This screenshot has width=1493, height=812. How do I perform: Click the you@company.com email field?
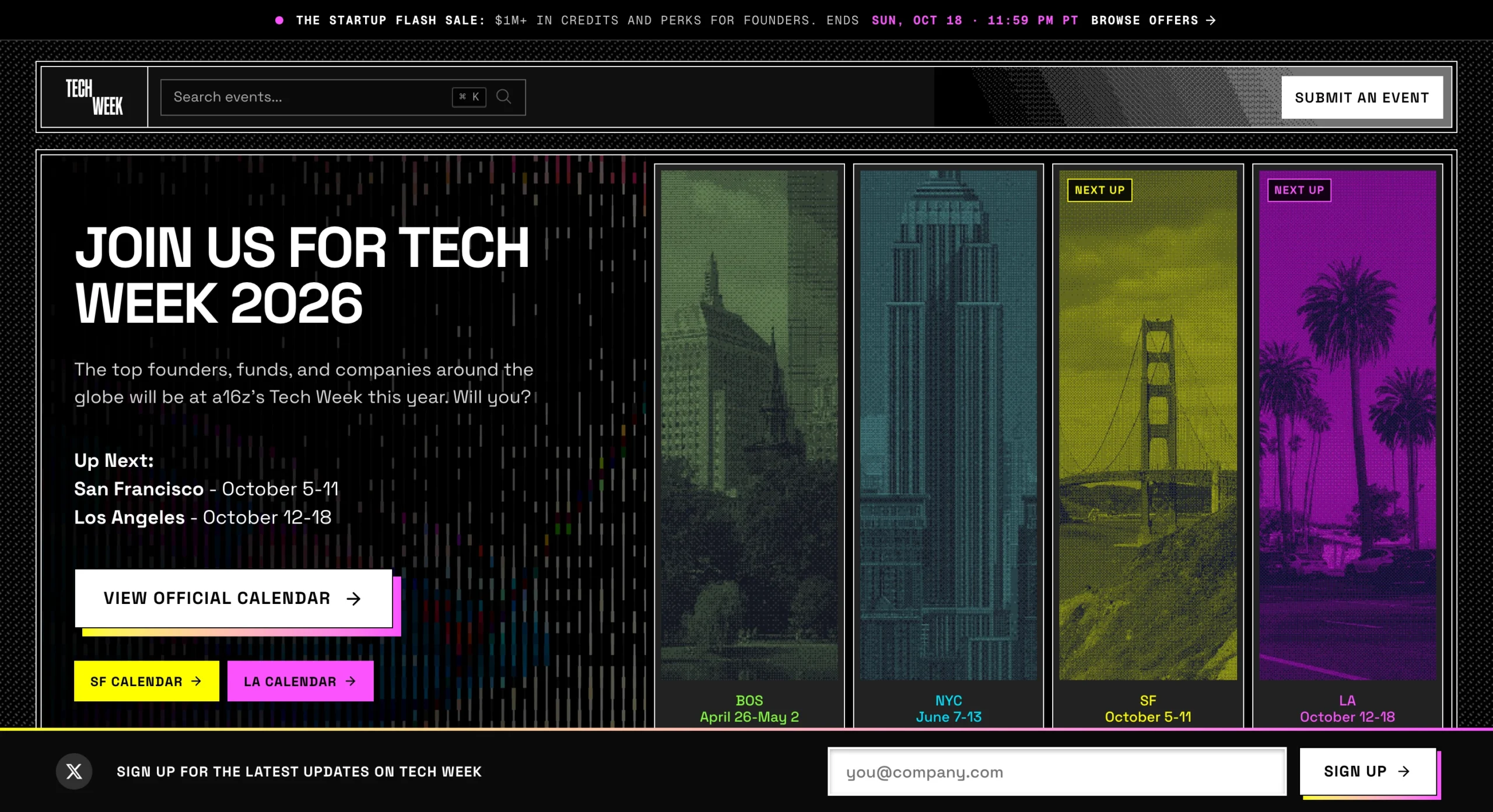1057,772
